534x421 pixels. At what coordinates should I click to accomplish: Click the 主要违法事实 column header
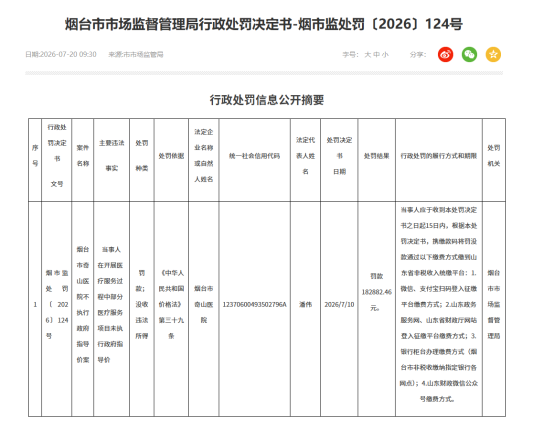(111, 156)
